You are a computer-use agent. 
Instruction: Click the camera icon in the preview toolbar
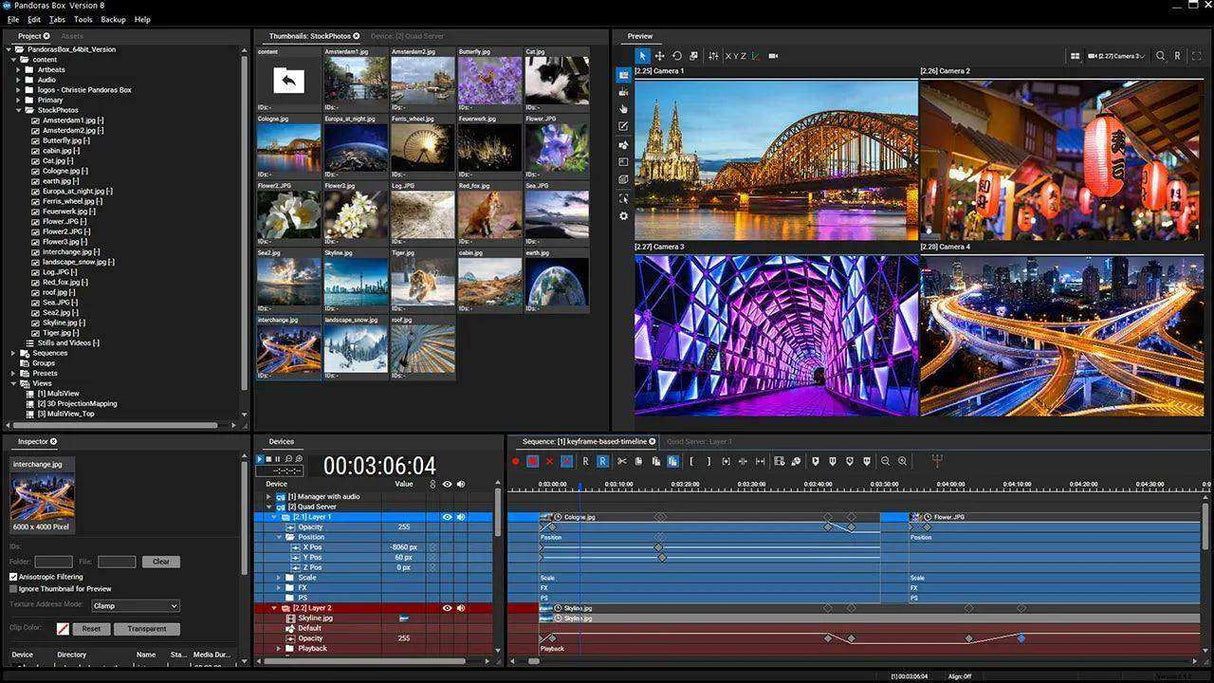click(773, 57)
